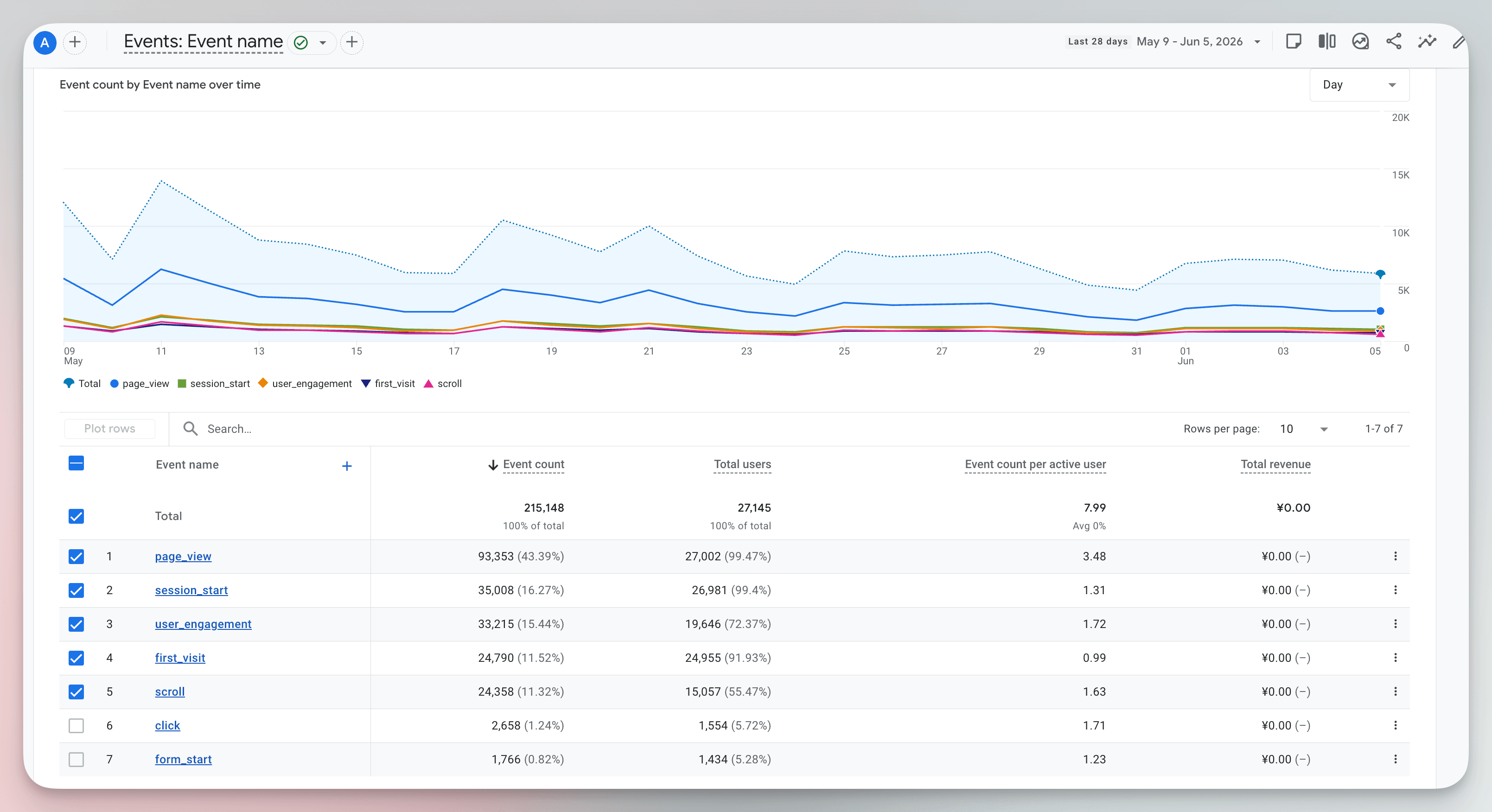Open the Insights trend circle icon
Viewport: 1492px width, 812px height.
(1360, 42)
